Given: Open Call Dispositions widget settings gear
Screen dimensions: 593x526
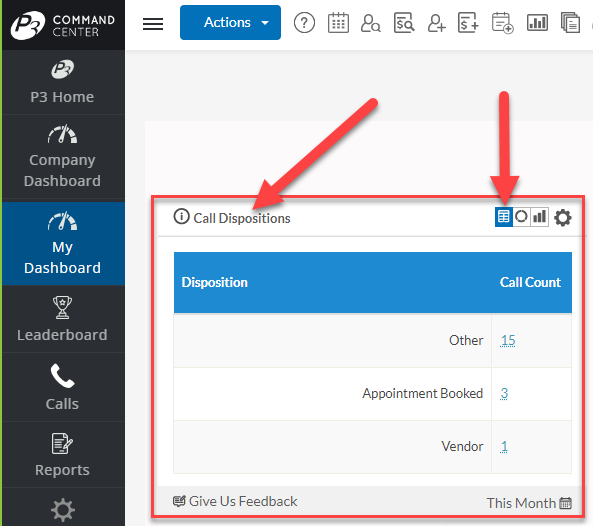Looking at the screenshot, I should 563,218.
